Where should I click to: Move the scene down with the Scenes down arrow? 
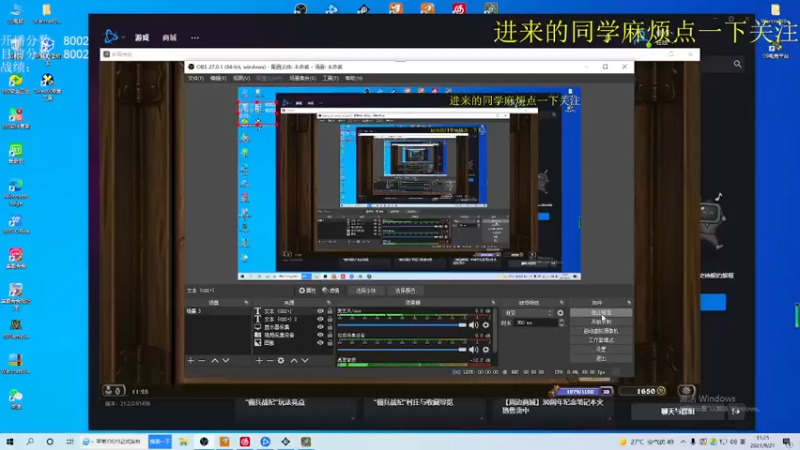(x=226, y=361)
